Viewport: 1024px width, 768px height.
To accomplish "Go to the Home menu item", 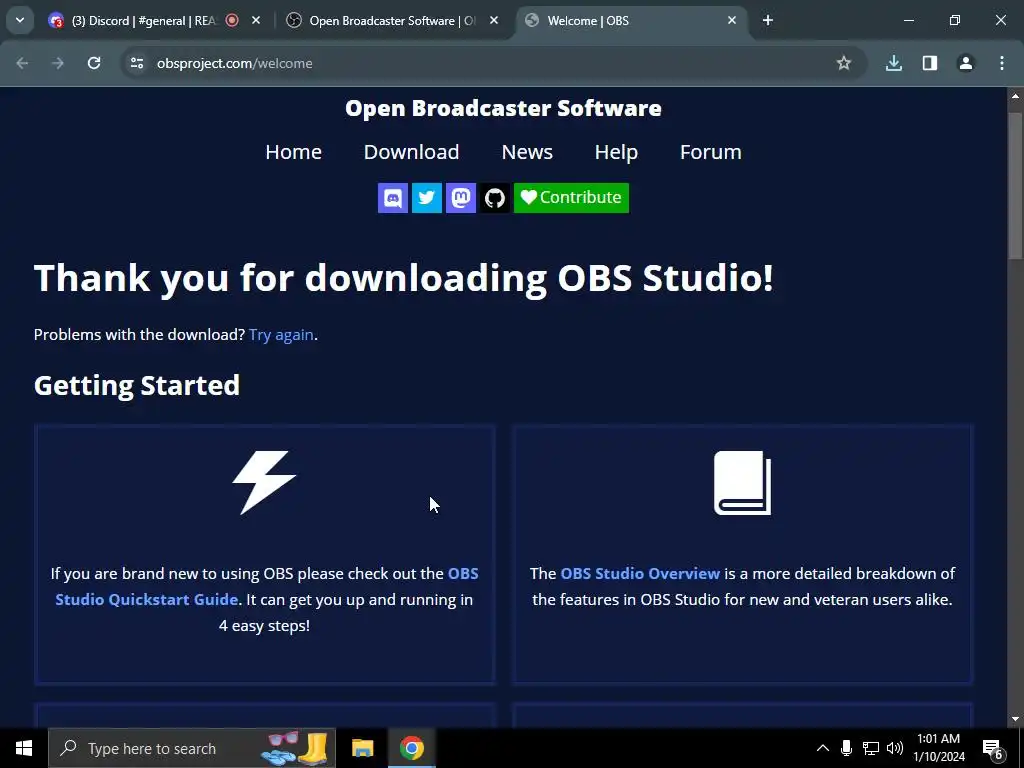I will 293,152.
